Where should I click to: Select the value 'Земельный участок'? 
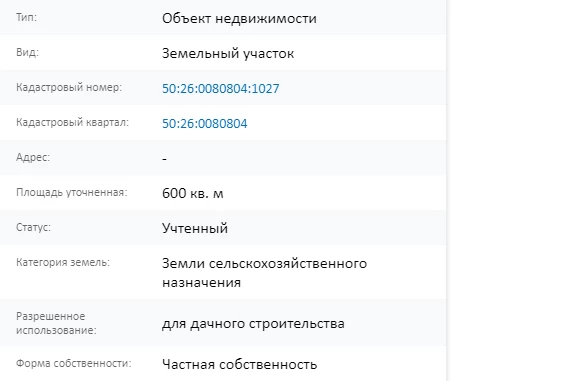pos(228,54)
